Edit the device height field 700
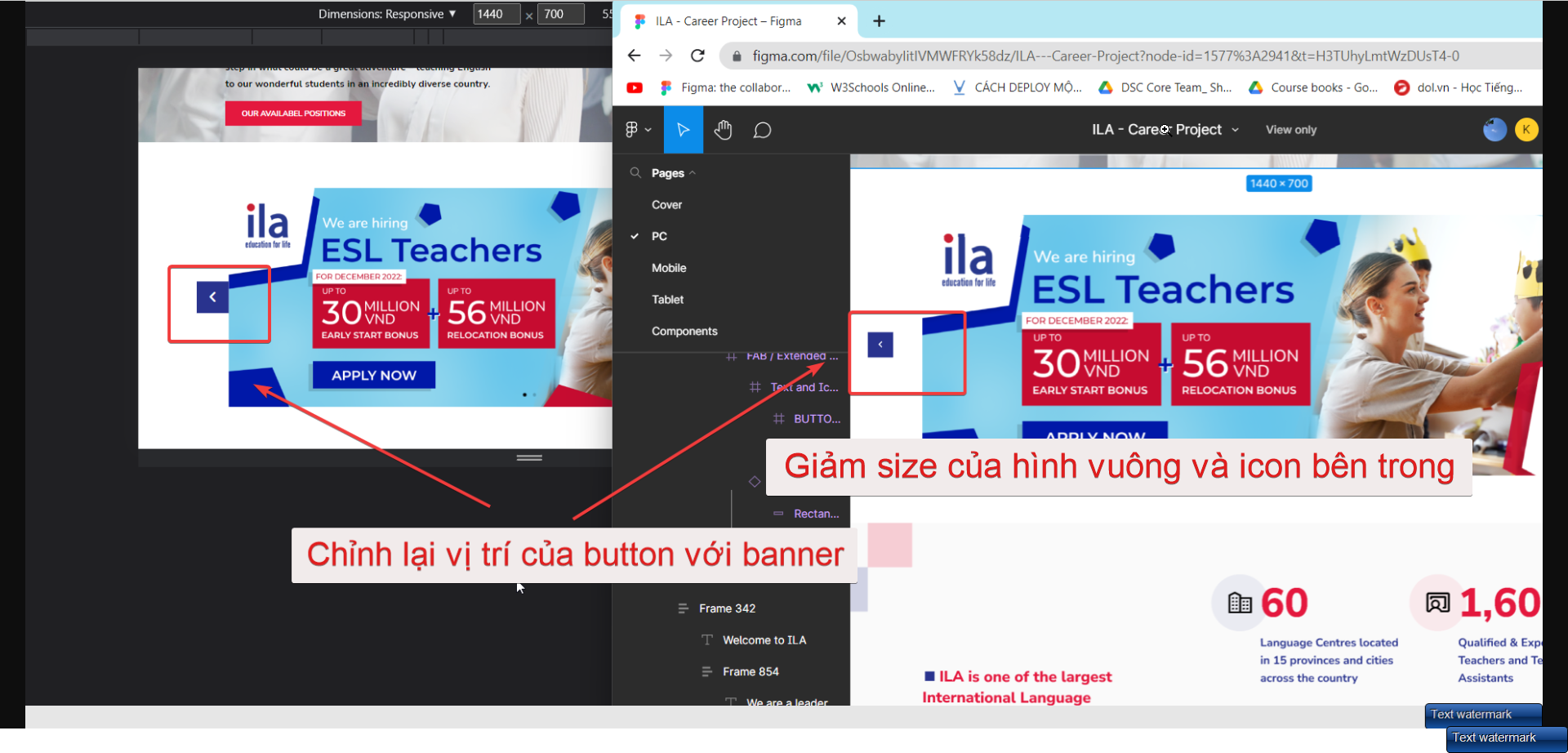 560,14
